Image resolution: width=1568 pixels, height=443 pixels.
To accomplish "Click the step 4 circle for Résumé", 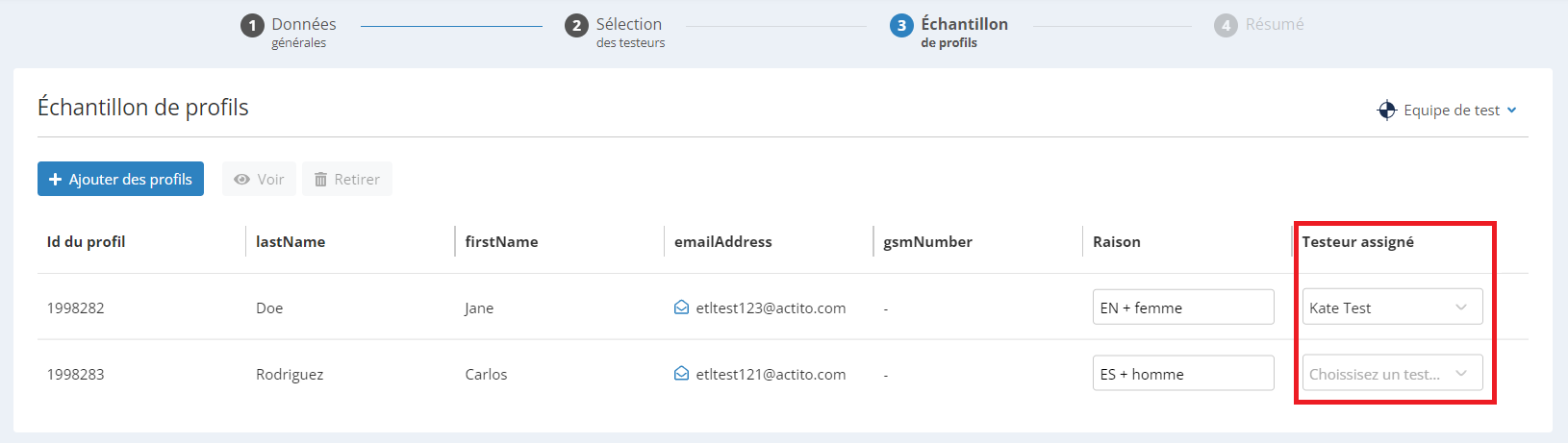I will coord(1226,26).
